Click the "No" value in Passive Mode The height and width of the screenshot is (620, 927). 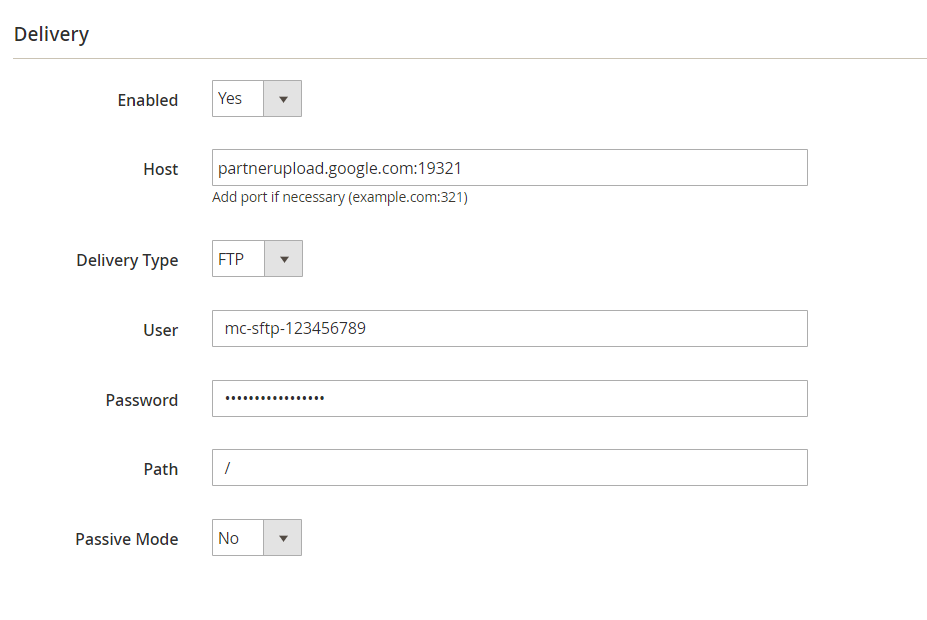tap(228, 538)
